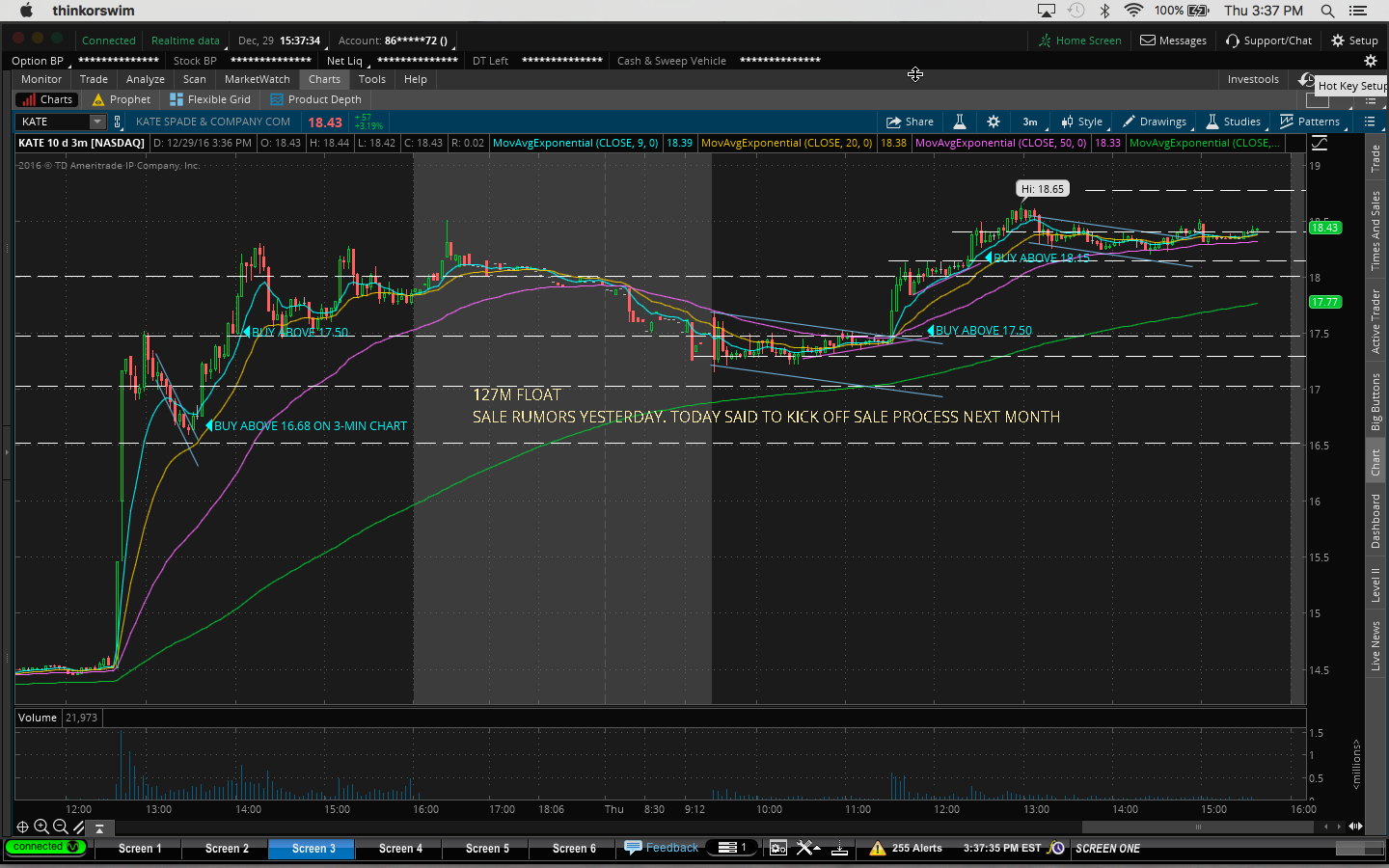Switch to Screen 4
Viewport: 1389px width, 868px height.
click(400, 849)
